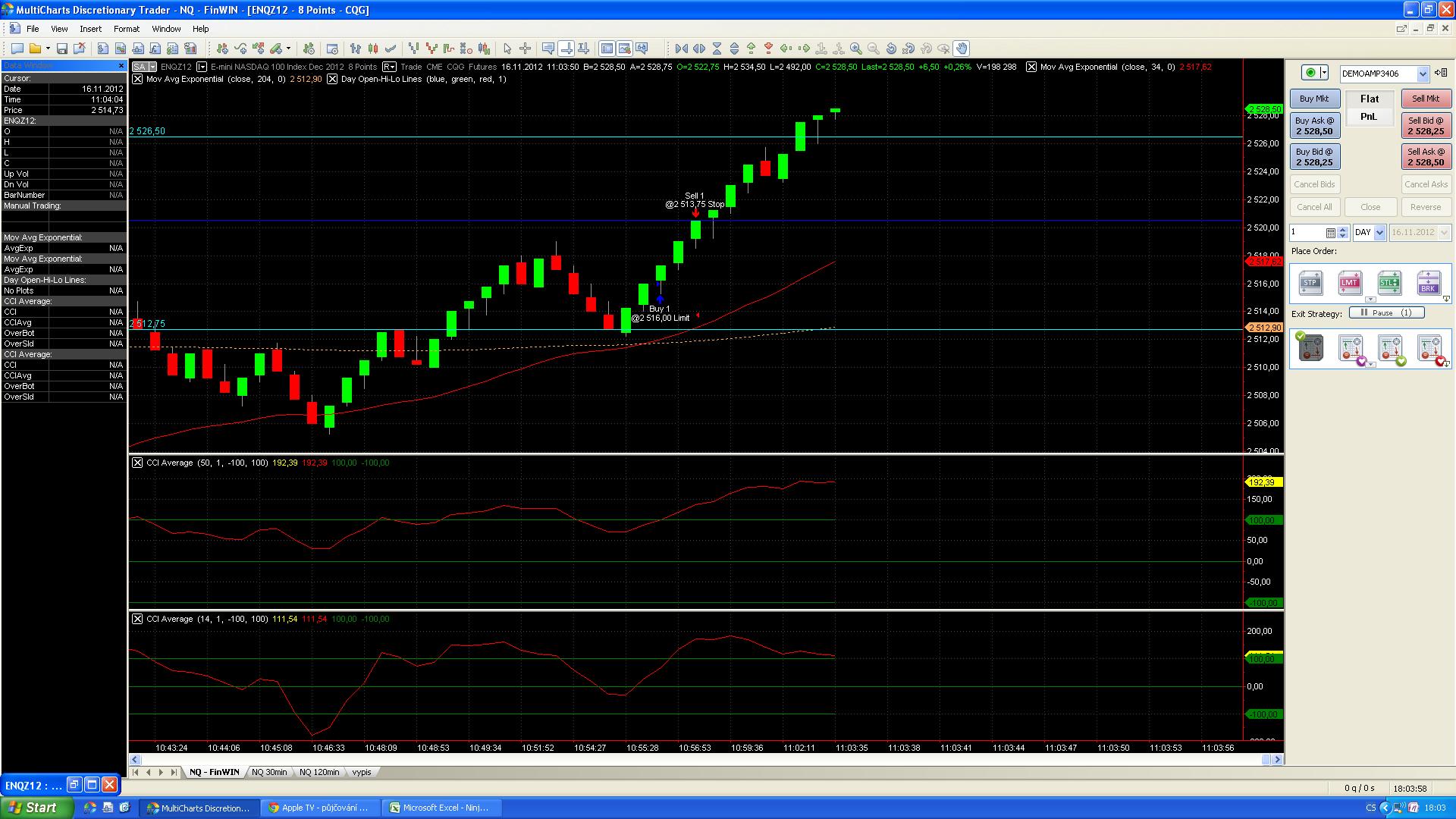
Task: Select the STP stop order icon
Action: (1310, 284)
